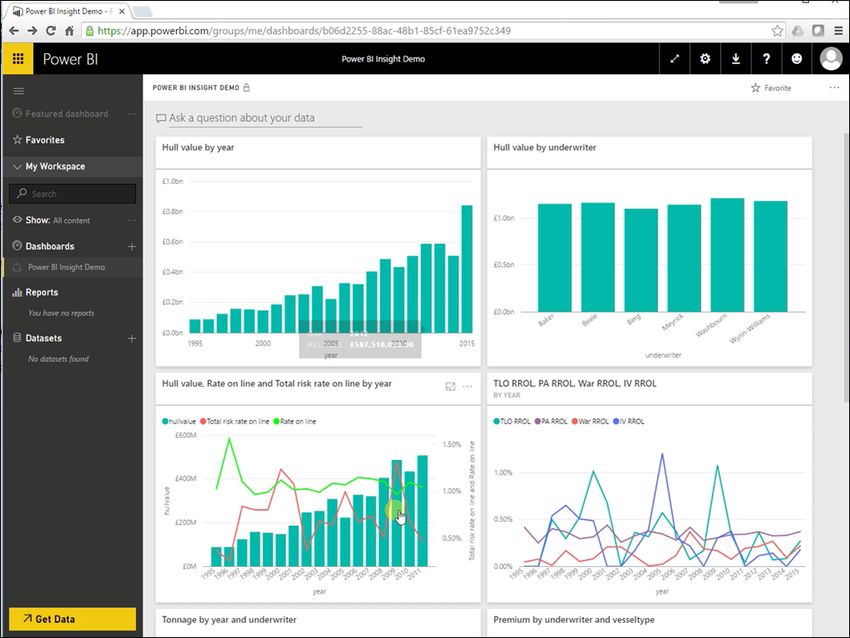This screenshot has height=638, width=850.
Task: Open the Hull value by underwriter tile title
Action: (544, 147)
